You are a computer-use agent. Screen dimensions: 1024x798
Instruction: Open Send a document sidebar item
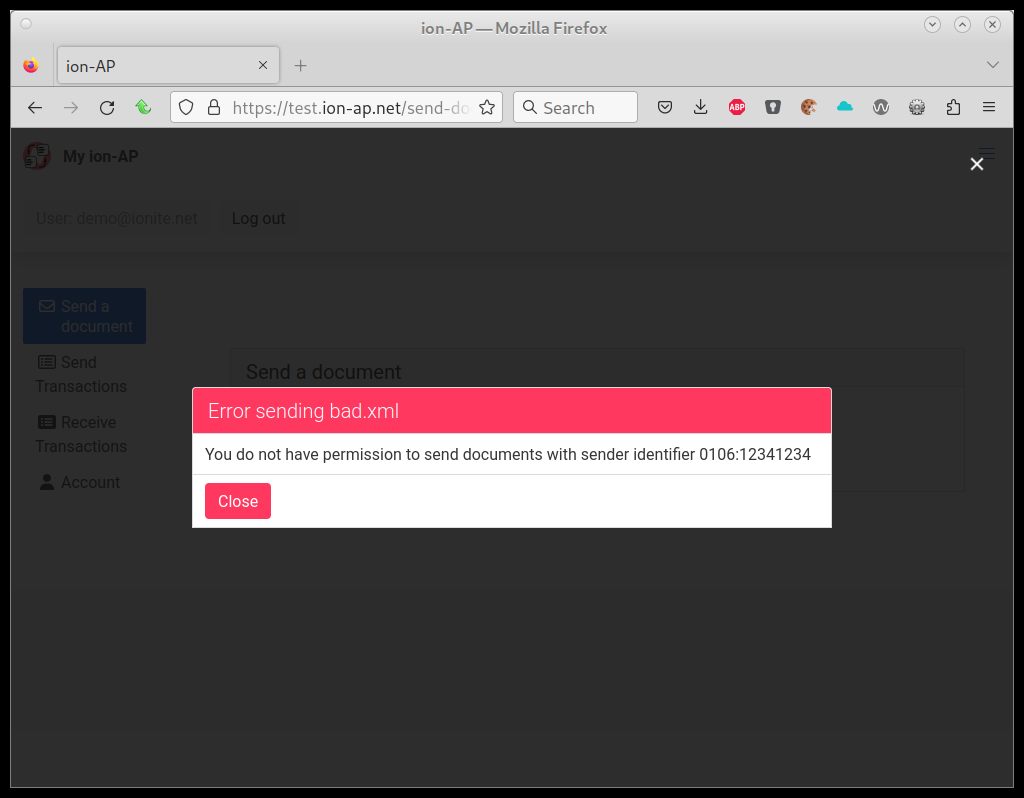pos(84,316)
